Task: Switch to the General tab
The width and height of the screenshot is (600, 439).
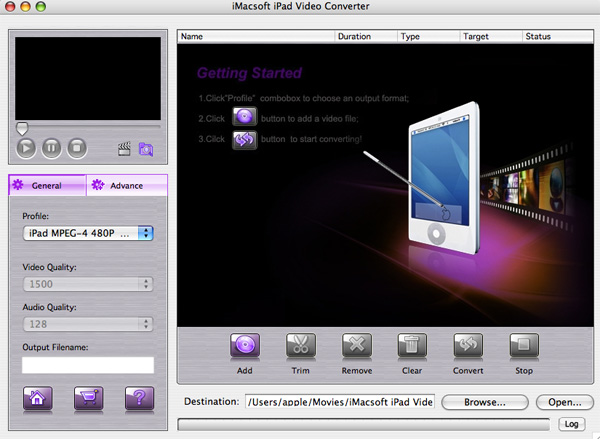Action: [x=47, y=186]
